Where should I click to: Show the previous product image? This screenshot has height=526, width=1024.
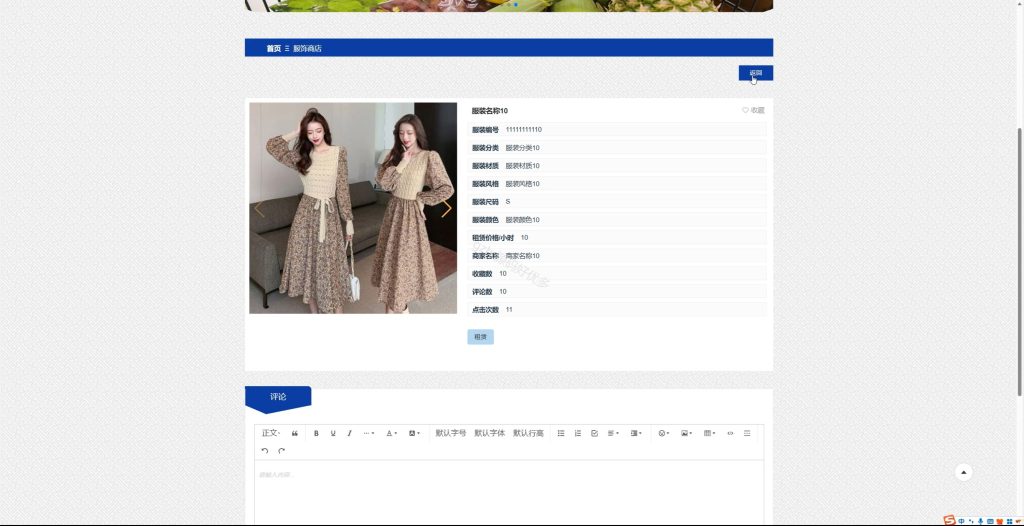coord(259,209)
